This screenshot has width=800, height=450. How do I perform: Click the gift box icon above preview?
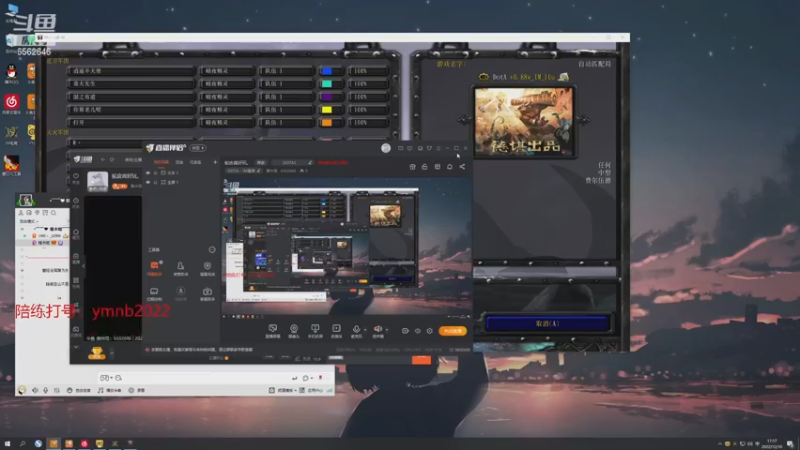click(x=412, y=167)
